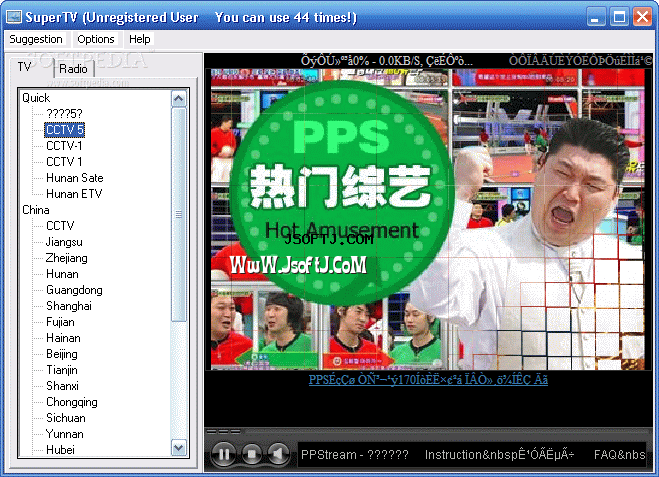Open the Jiangsu category

pyautogui.click(x=64, y=242)
